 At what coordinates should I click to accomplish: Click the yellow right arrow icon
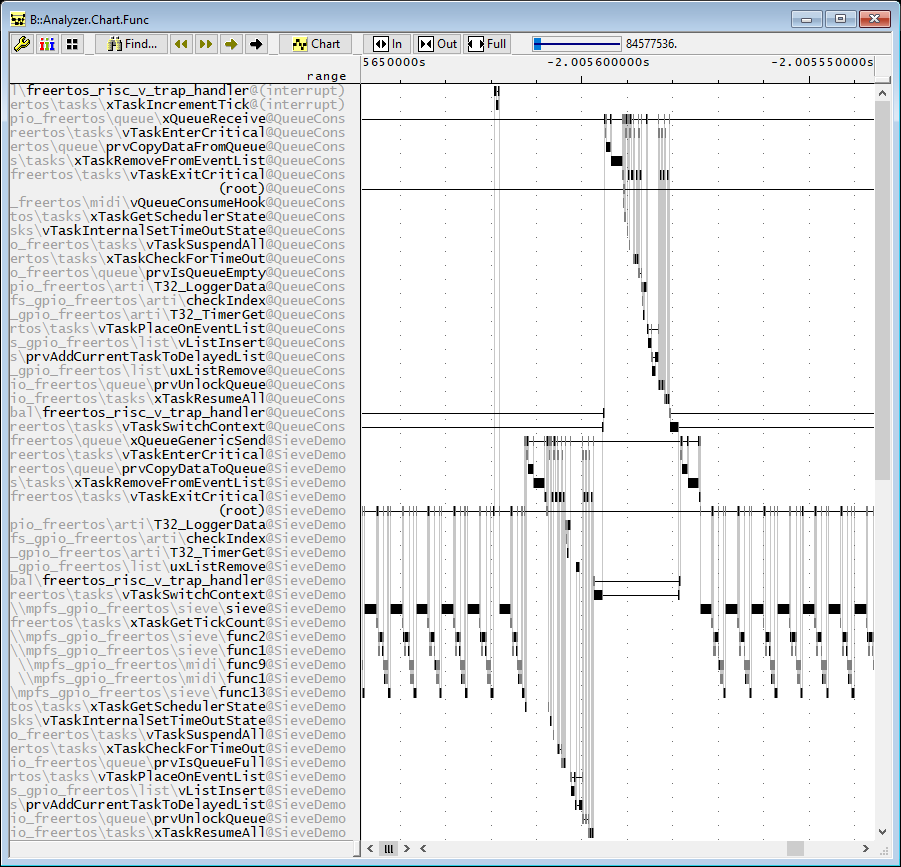tap(231, 44)
